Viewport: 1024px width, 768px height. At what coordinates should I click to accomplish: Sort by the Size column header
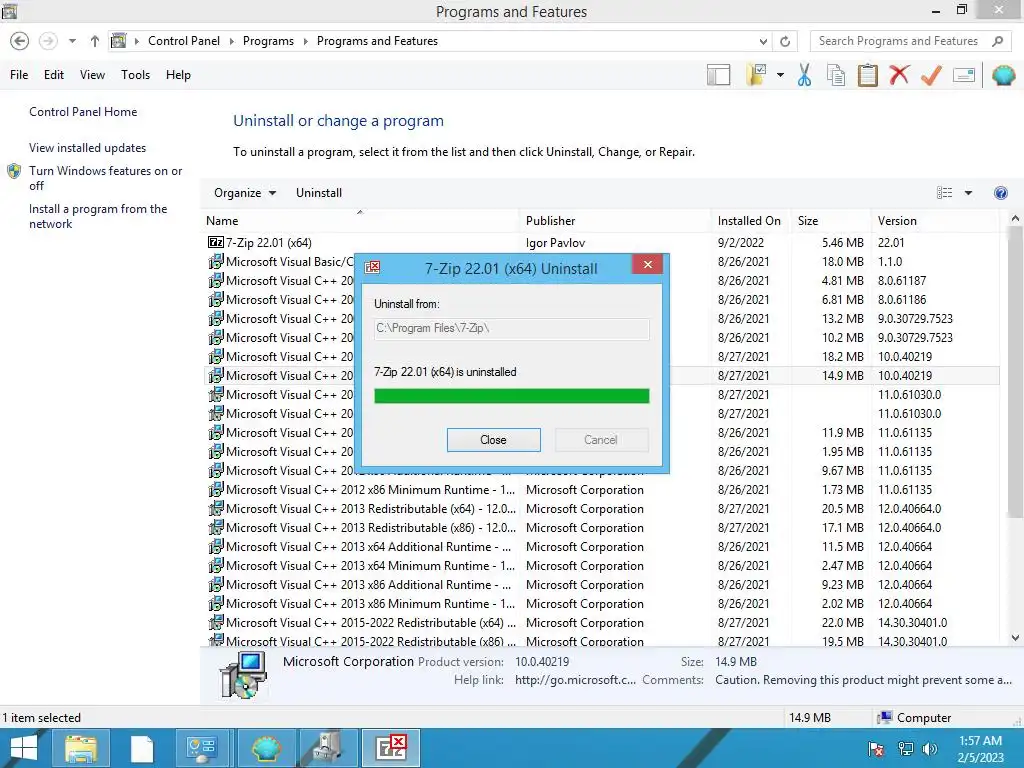click(x=831, y=221)
